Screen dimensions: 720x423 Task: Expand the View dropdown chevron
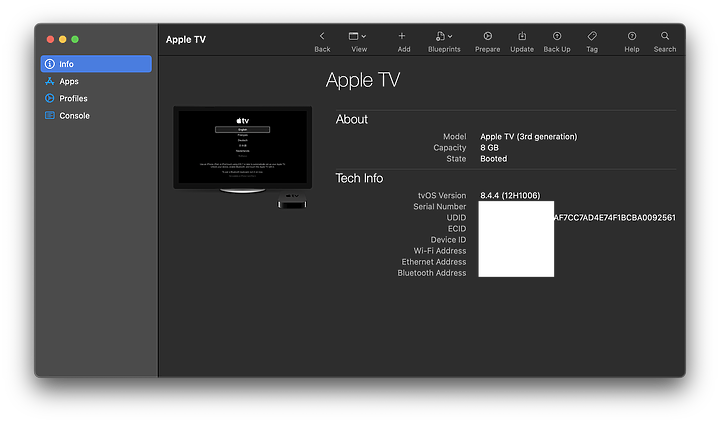pyautogui.click(x=364, y=36)
